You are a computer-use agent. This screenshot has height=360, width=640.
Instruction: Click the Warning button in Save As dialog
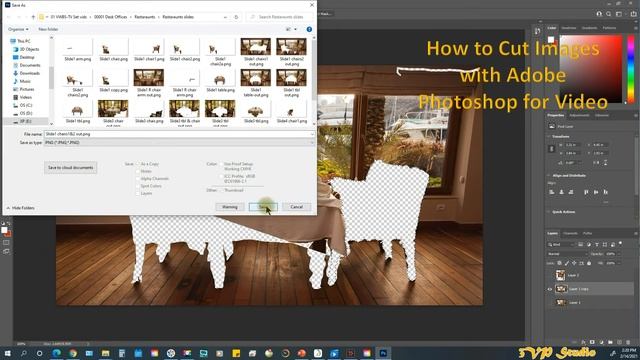(229, 207)
